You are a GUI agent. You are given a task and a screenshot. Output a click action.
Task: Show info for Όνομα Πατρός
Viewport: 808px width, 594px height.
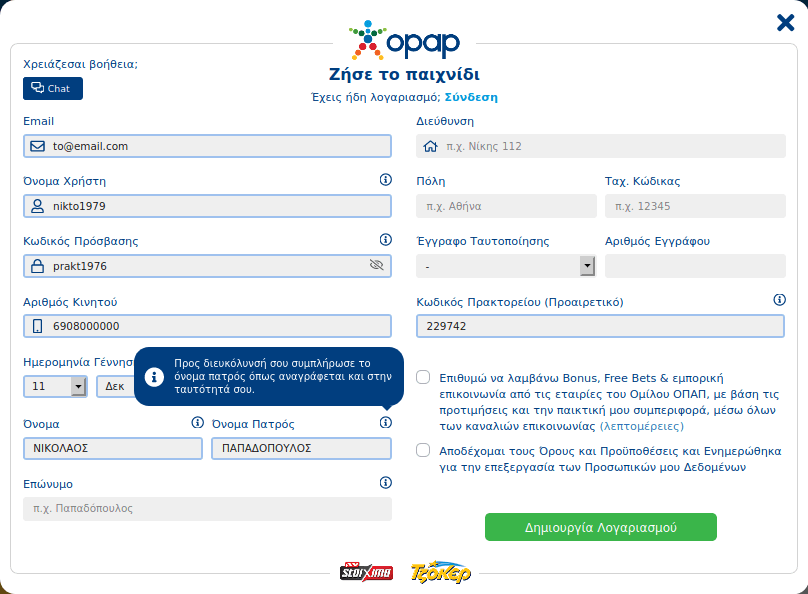pos(385,422)
